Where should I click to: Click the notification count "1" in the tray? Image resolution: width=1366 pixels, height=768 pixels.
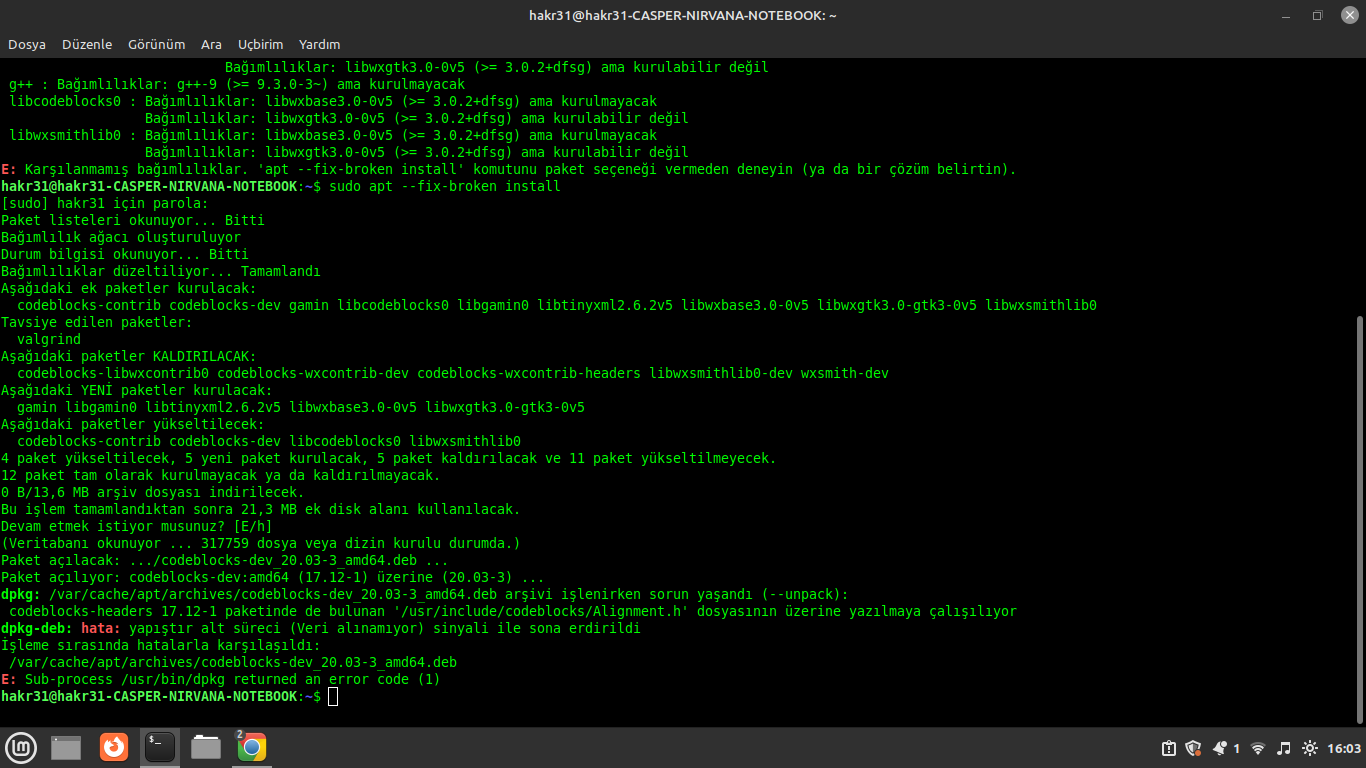click(1237, 748)
